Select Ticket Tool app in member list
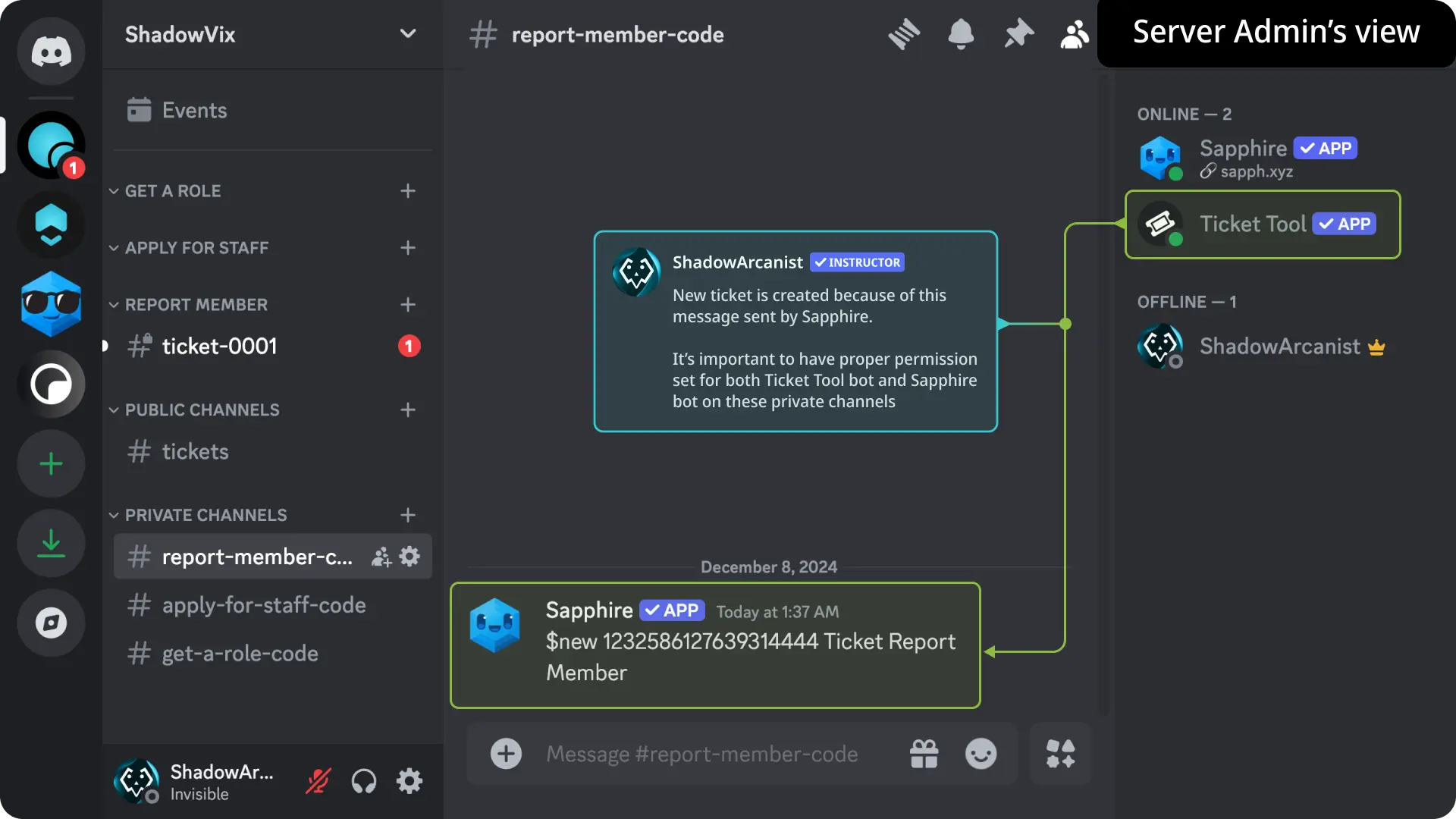The height and width of the screenshot is (819, 1456). (1263, 224)
